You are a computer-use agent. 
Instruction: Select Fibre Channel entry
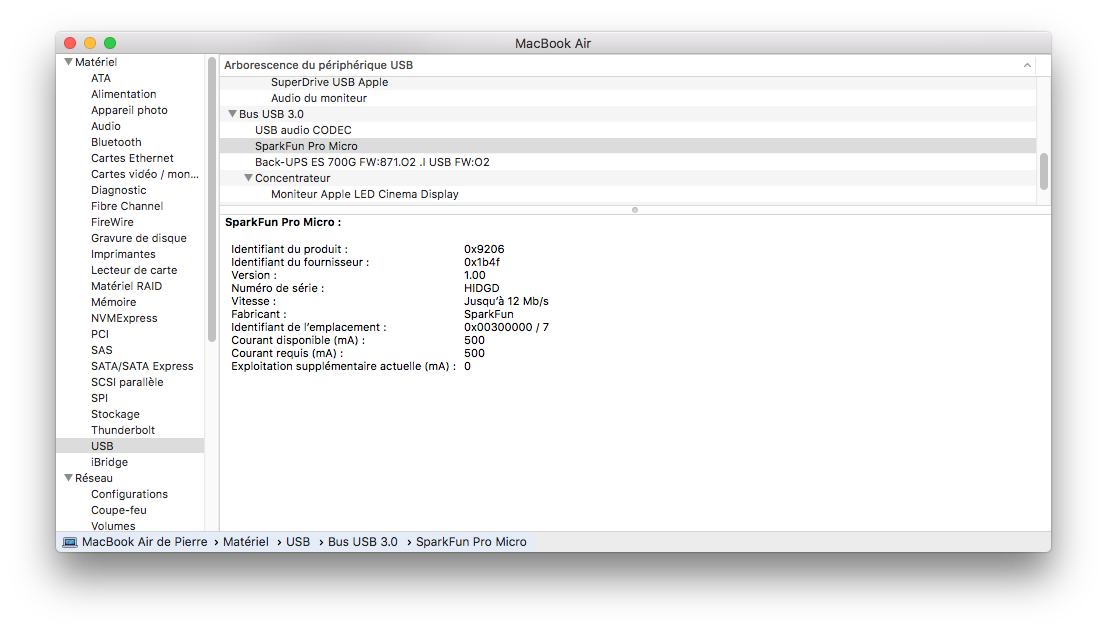127,206
